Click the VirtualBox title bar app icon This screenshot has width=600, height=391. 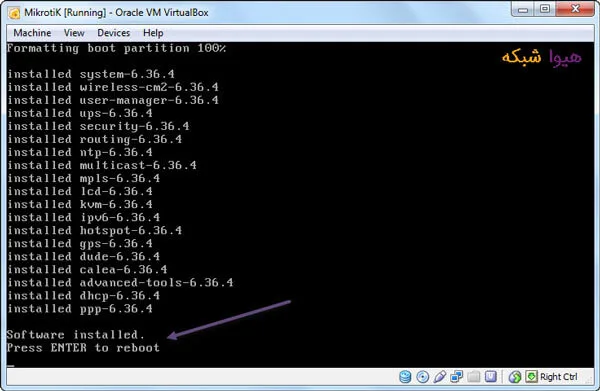pos(14,13)
